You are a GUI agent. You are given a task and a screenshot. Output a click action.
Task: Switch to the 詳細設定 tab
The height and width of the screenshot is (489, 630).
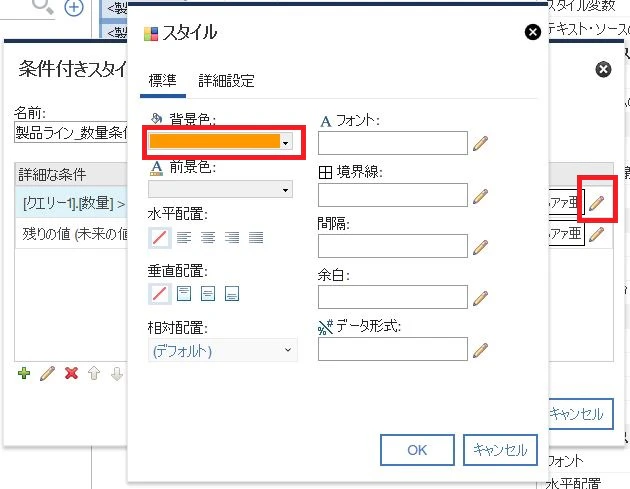(226, 81)
